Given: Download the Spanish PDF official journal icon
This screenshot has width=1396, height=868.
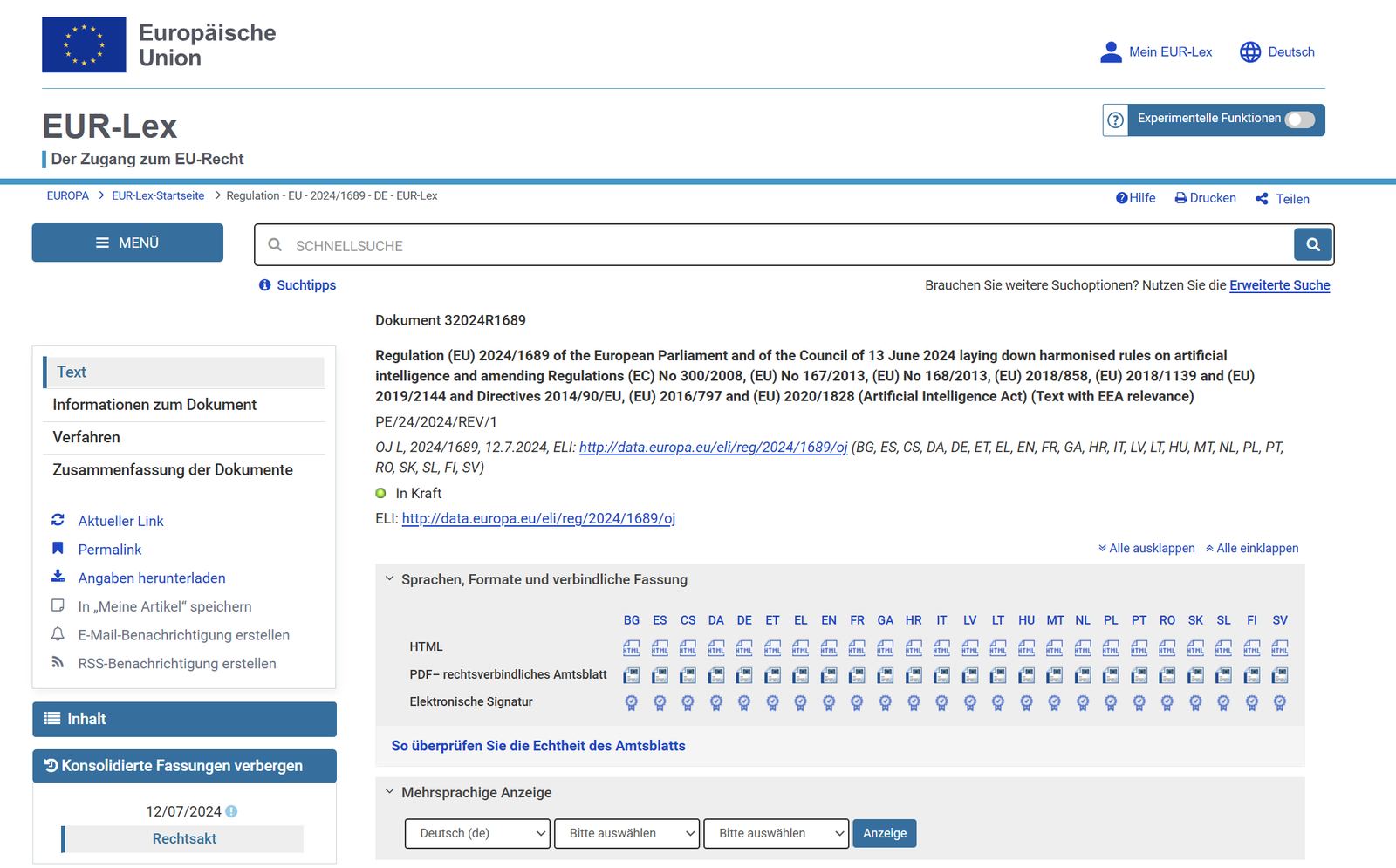Looking at the screenshot, I should tap(660, 675).
